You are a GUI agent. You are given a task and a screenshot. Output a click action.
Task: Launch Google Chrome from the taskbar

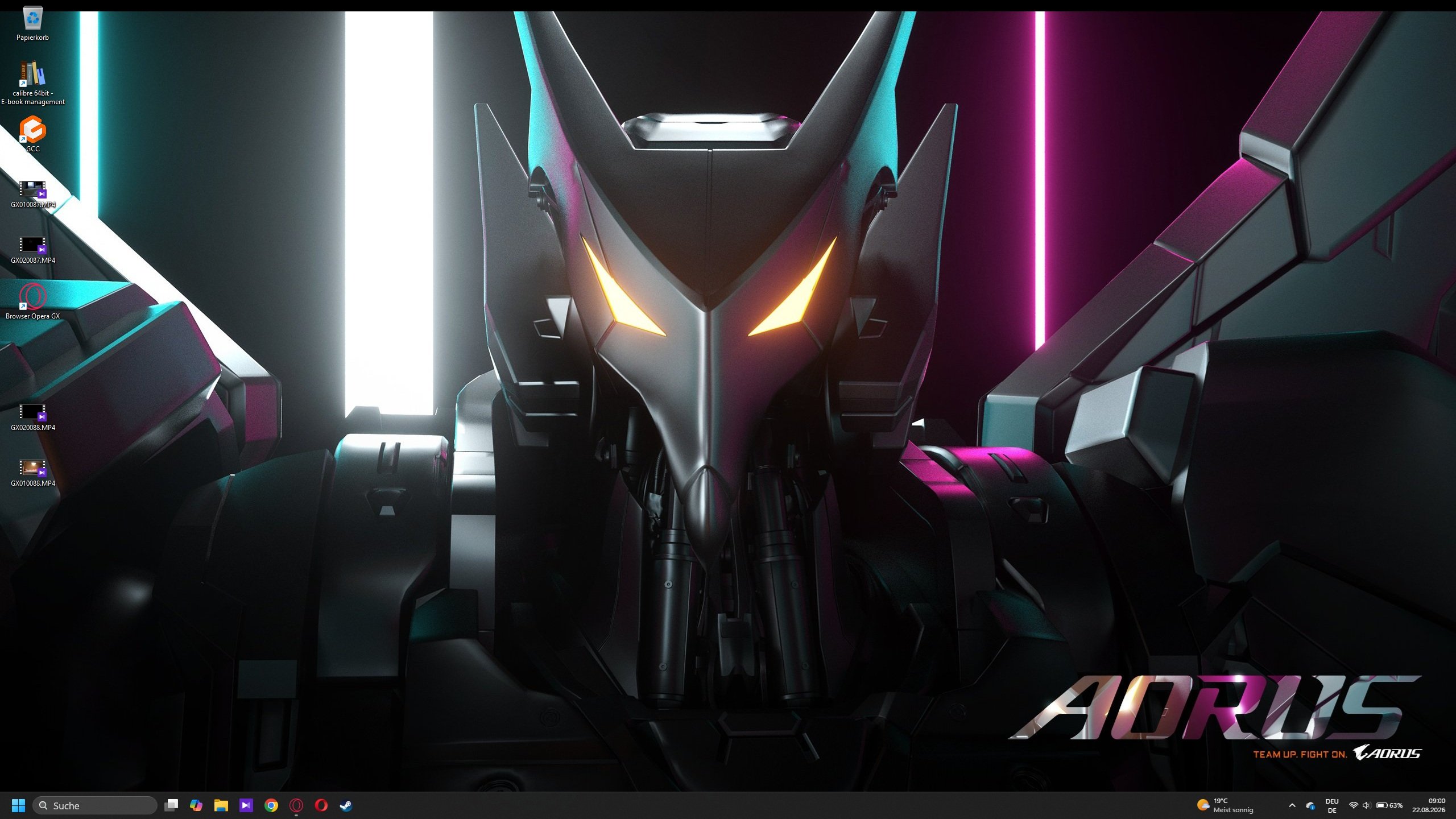click(x=271, y=805)
